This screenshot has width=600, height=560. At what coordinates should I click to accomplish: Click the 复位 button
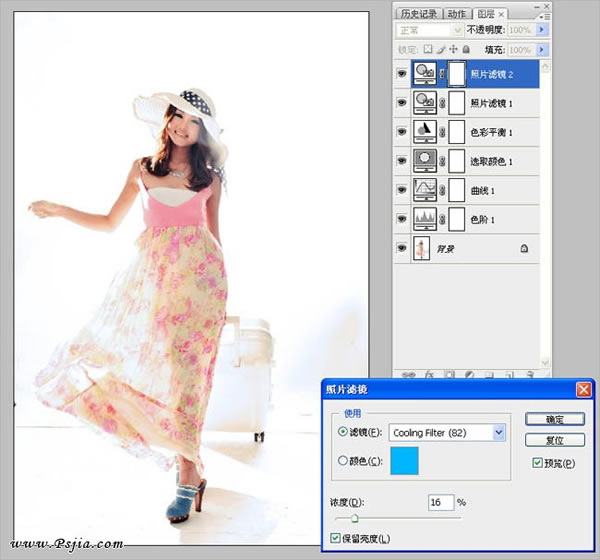pyautogui.click(x=555, y=440)
